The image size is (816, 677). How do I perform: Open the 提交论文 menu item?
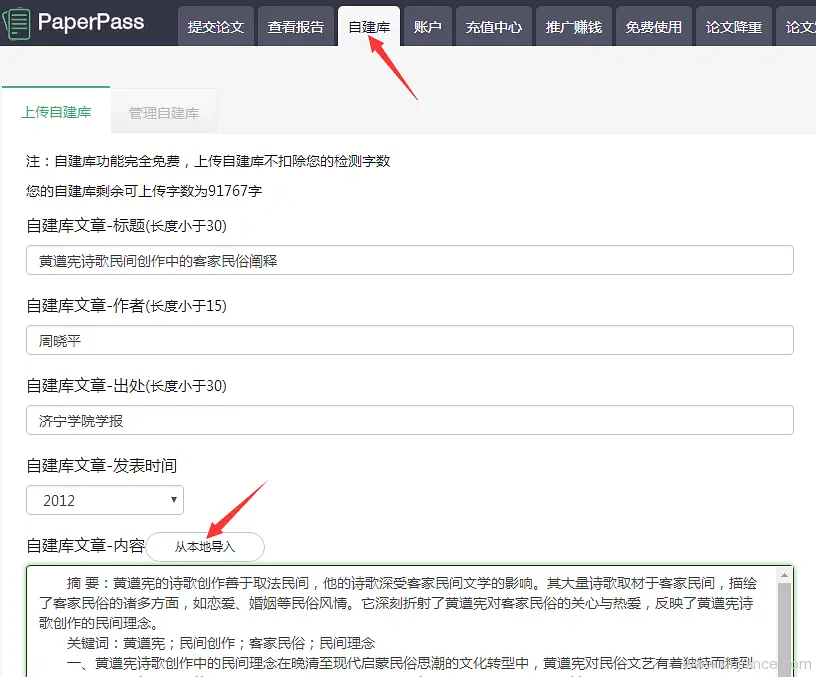(215, 27)
